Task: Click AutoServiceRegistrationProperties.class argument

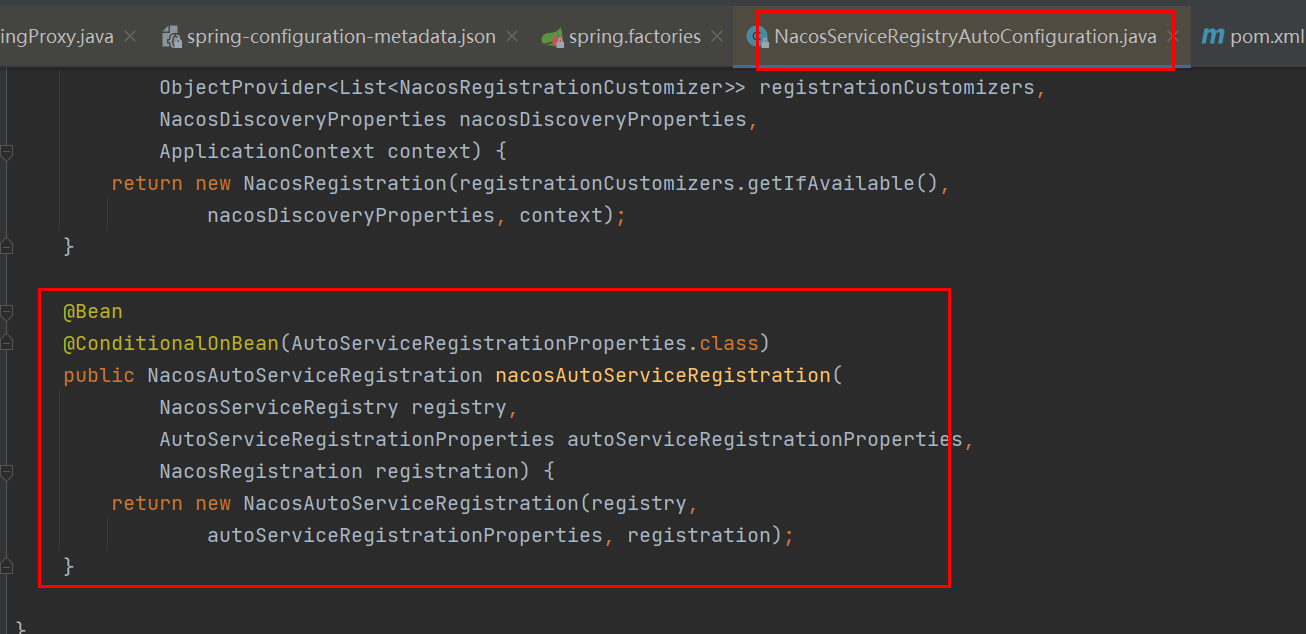Action: pyautogui.click(x=525, y=344)
